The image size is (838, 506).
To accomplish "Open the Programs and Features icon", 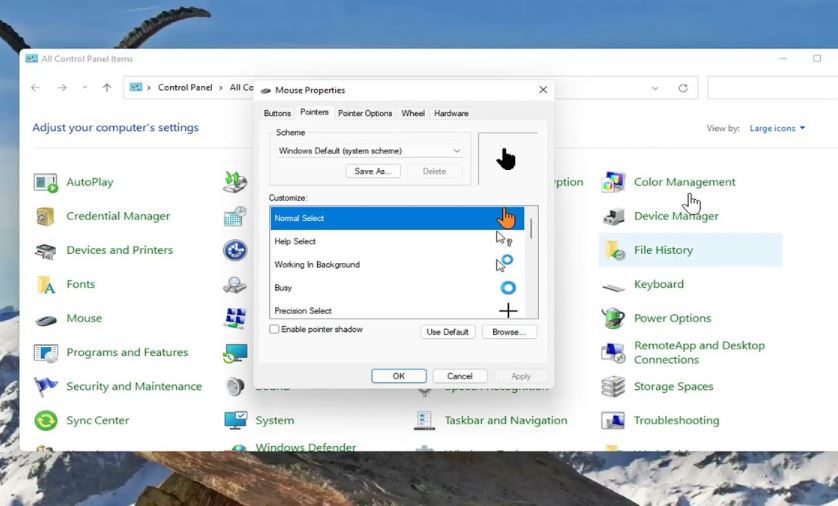I will pyautogui.click(x=45, y=353).
